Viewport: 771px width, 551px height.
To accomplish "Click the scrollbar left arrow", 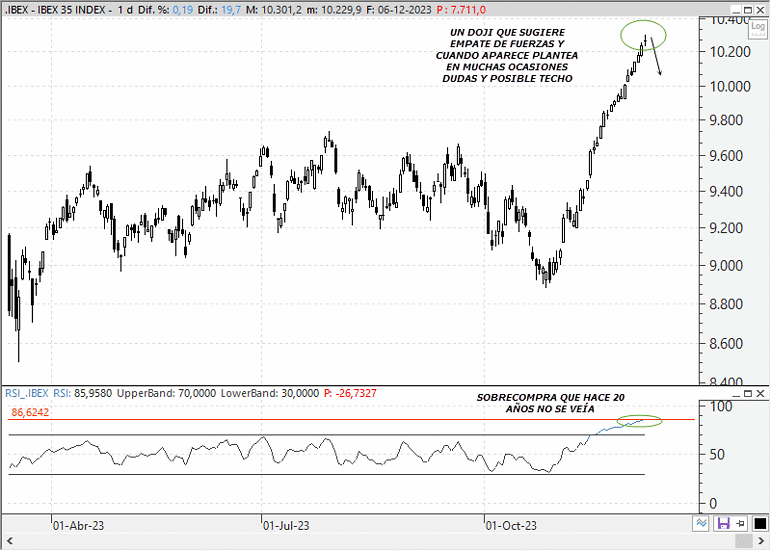I will coord(9,541).
